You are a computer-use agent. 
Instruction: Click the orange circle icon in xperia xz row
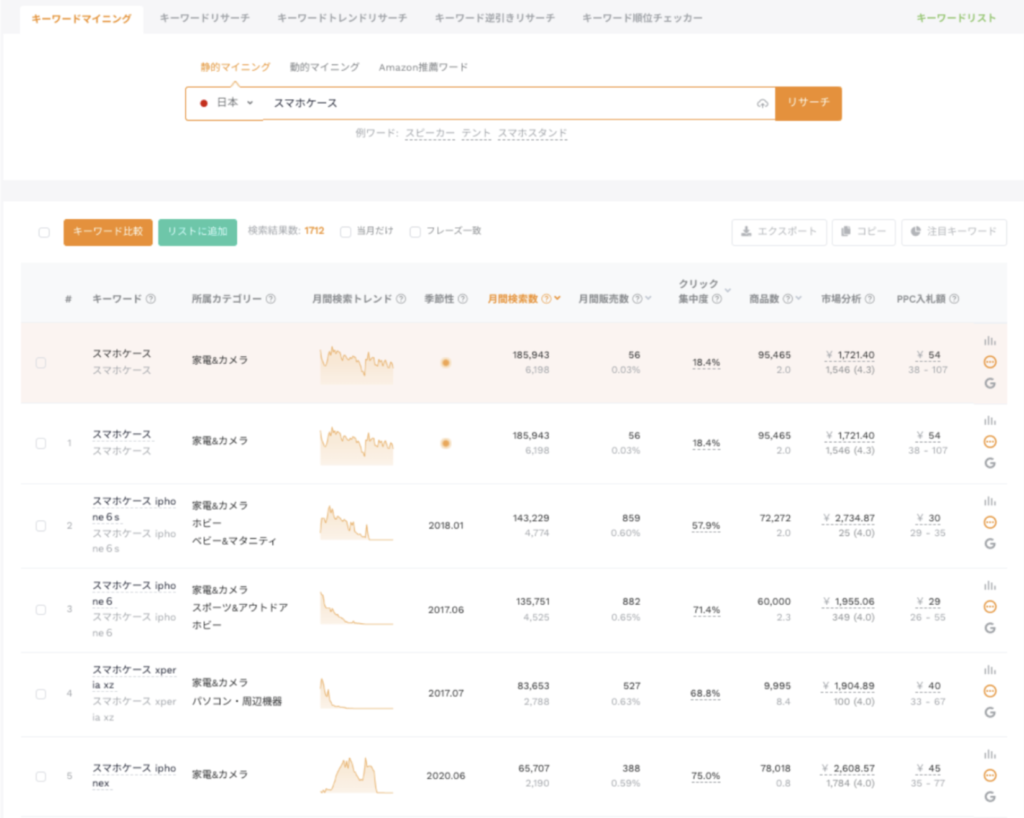point(990,691)
